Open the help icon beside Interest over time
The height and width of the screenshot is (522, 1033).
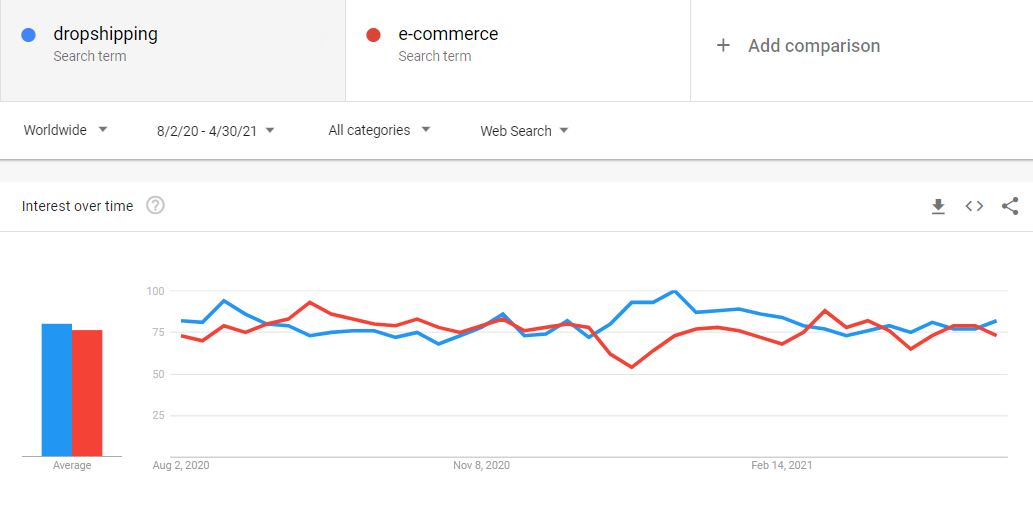155,206
